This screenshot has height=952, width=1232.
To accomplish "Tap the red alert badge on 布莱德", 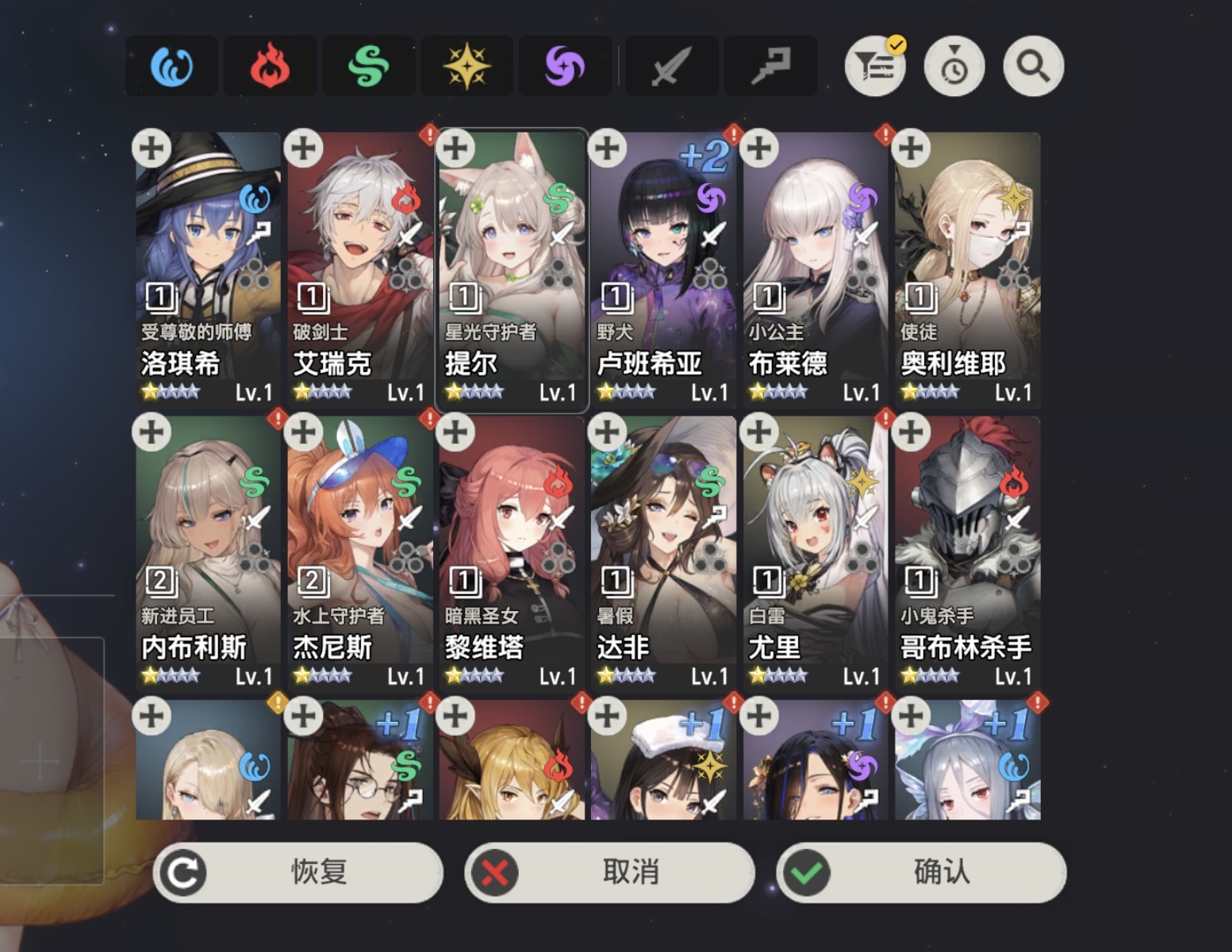I will coord(885,135).
